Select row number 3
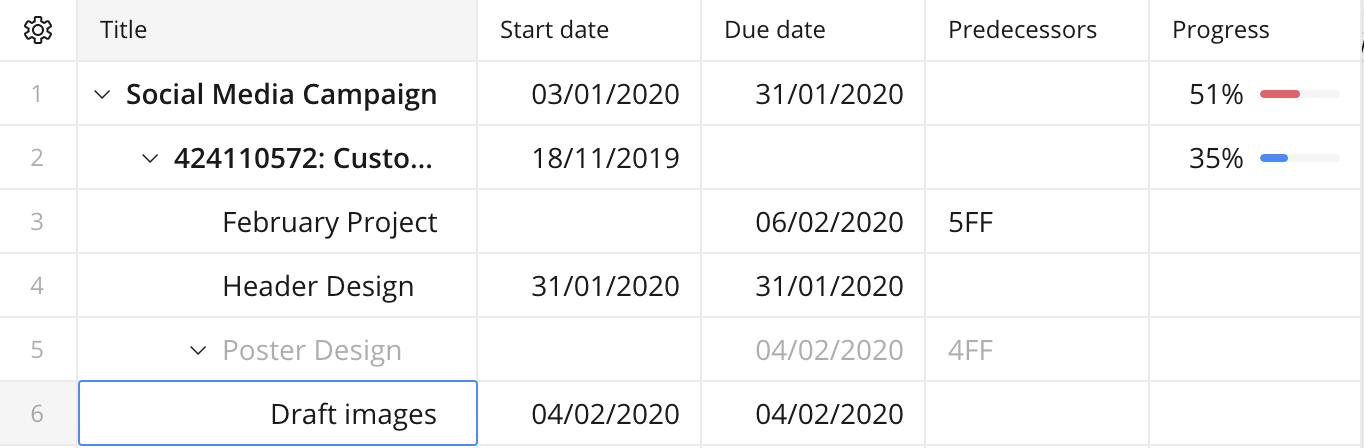 point(37,222)
